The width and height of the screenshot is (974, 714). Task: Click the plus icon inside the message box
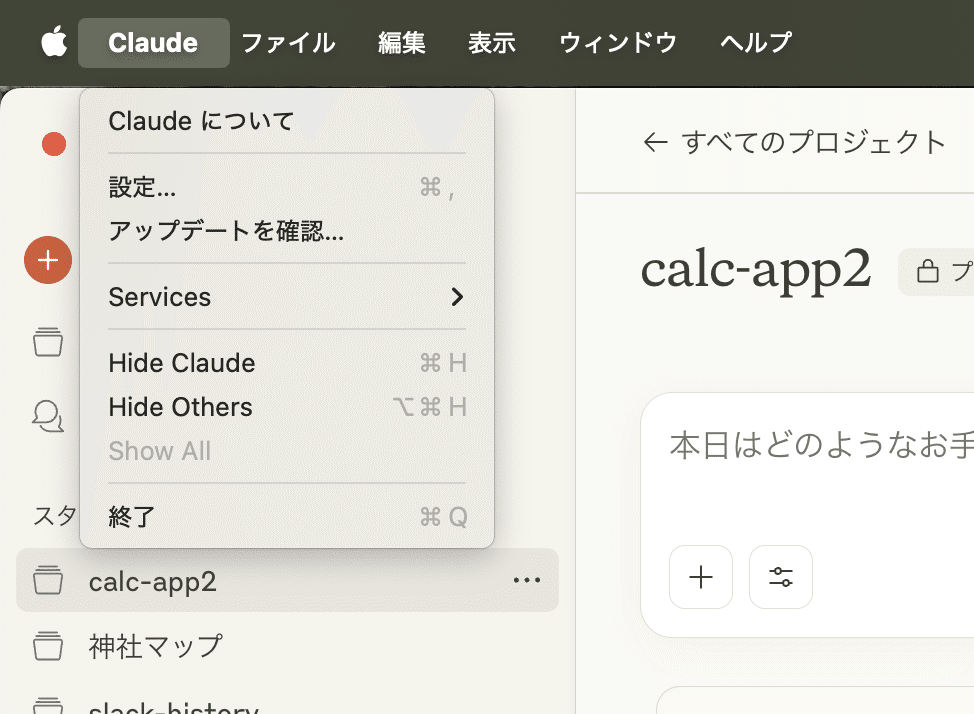(700, 577)
